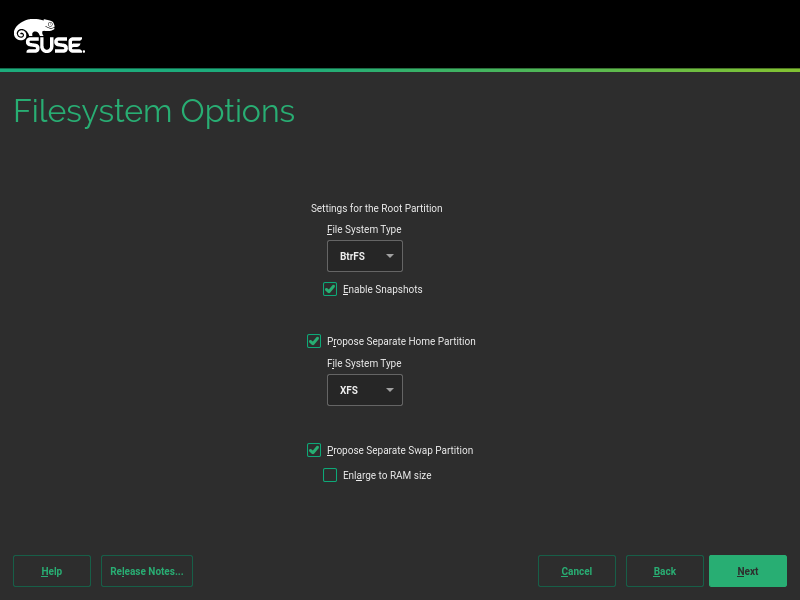800x600 pixels.
Task: Click the arrow on the XFS dropdown
Action: tap(390, 390)
